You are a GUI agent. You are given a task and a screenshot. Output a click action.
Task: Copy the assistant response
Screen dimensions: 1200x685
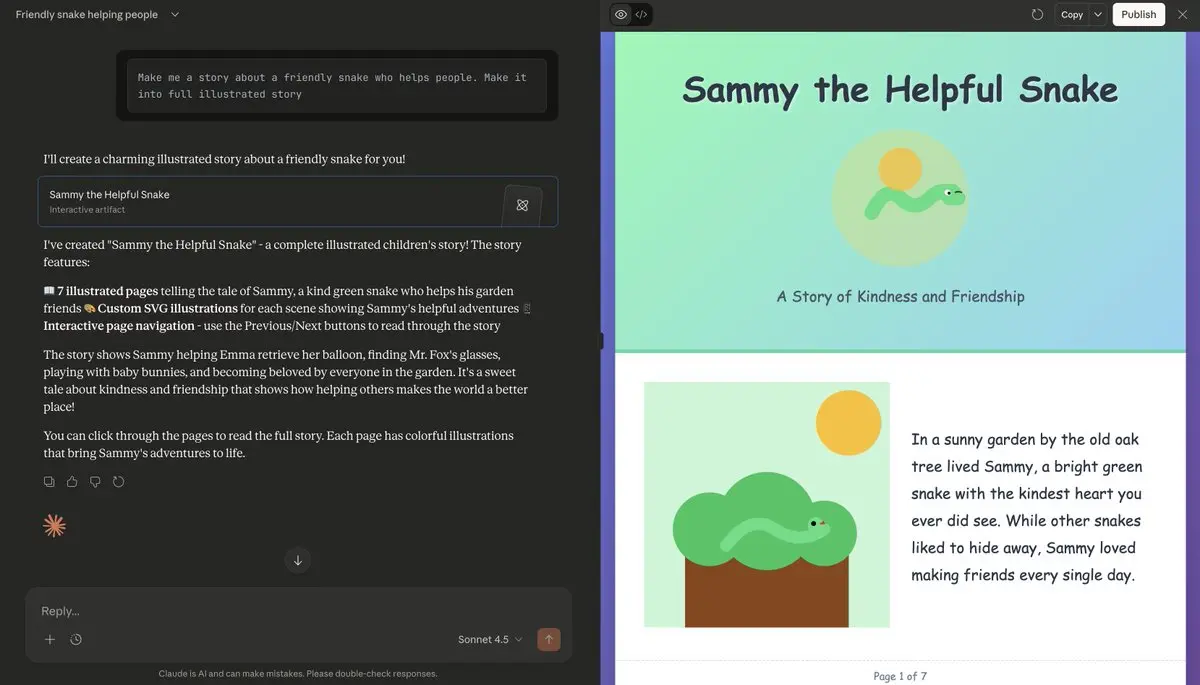49,482
